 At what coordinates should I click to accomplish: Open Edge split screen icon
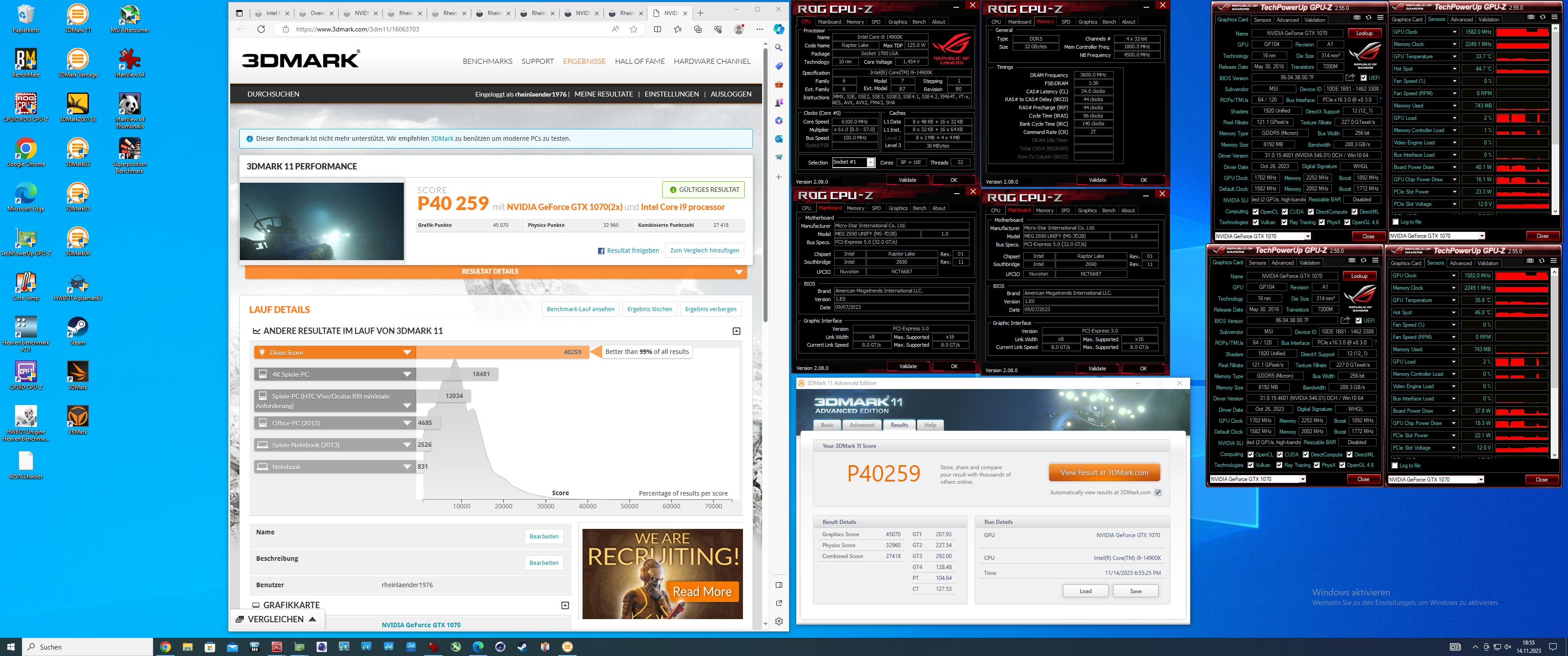click(657, 29)
